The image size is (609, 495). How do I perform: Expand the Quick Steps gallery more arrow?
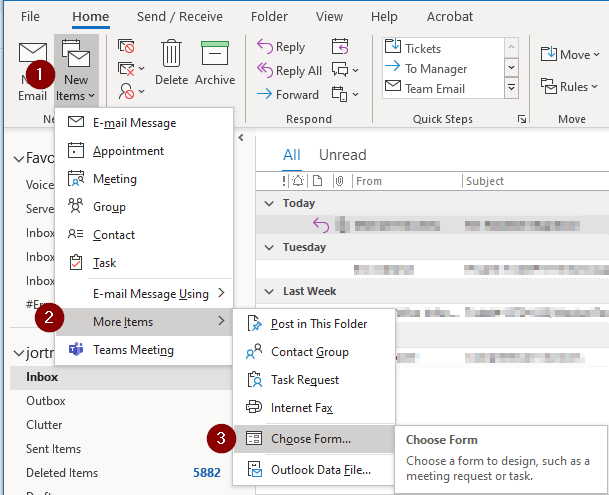click(512, 88)
